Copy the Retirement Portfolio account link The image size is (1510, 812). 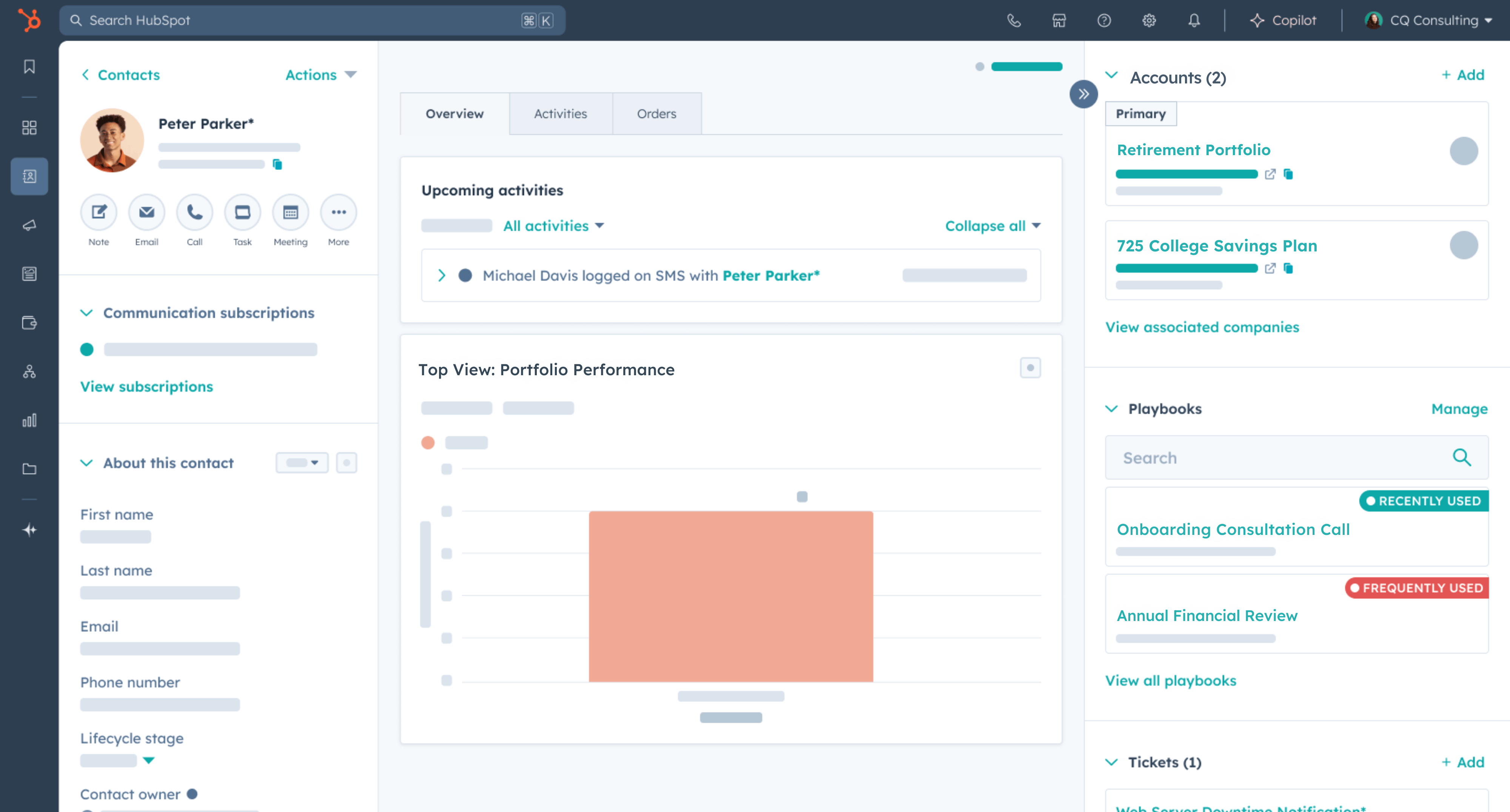click(x=1289, y=174)
